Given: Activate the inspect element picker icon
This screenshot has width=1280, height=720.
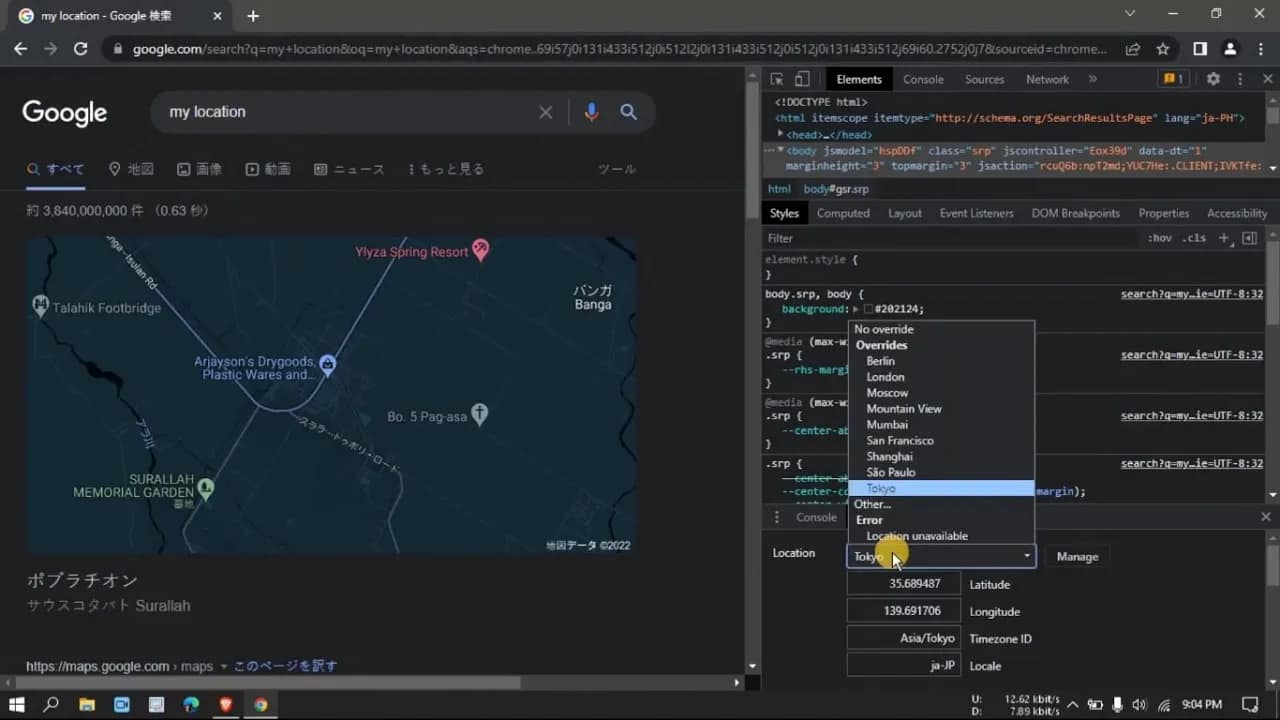Looking at the screenshot, I should click(777, 79).
